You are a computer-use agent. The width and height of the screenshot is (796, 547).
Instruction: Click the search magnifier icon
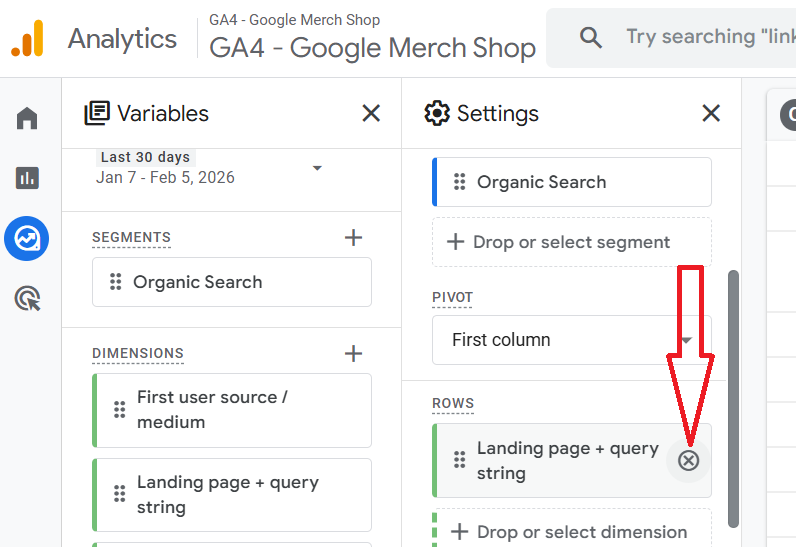(591, 38)
